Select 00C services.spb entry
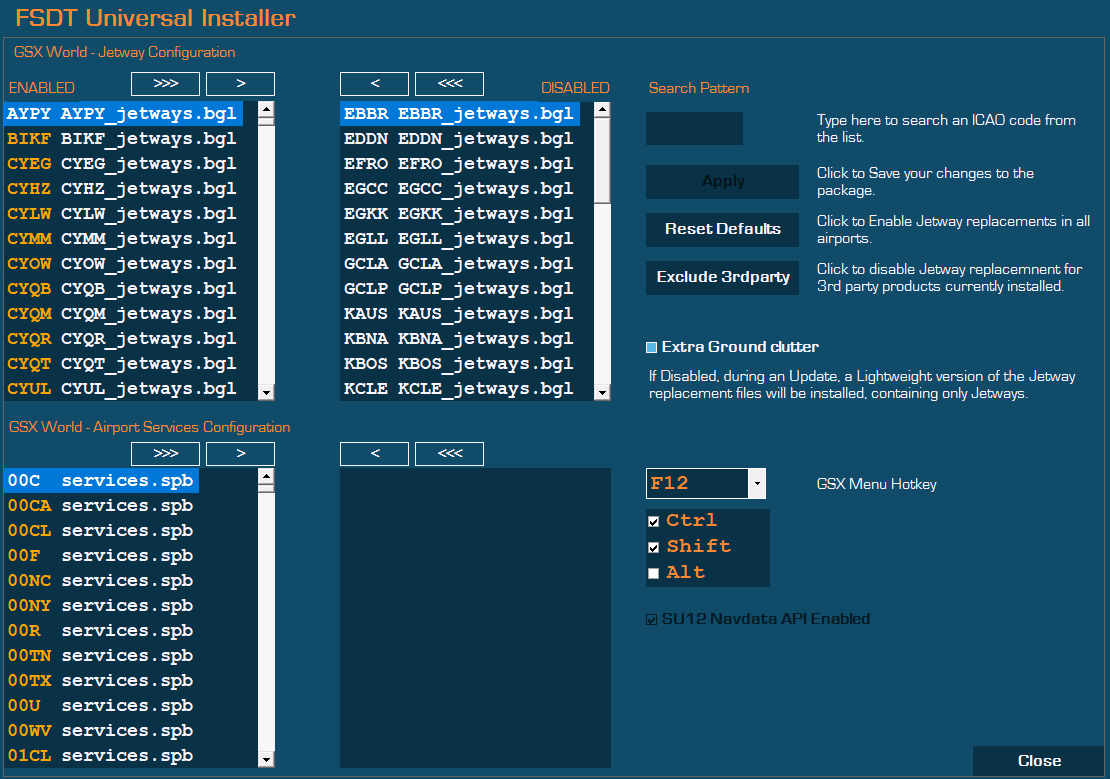Viewport: 1110px width, 779px height. coord(101,481)
